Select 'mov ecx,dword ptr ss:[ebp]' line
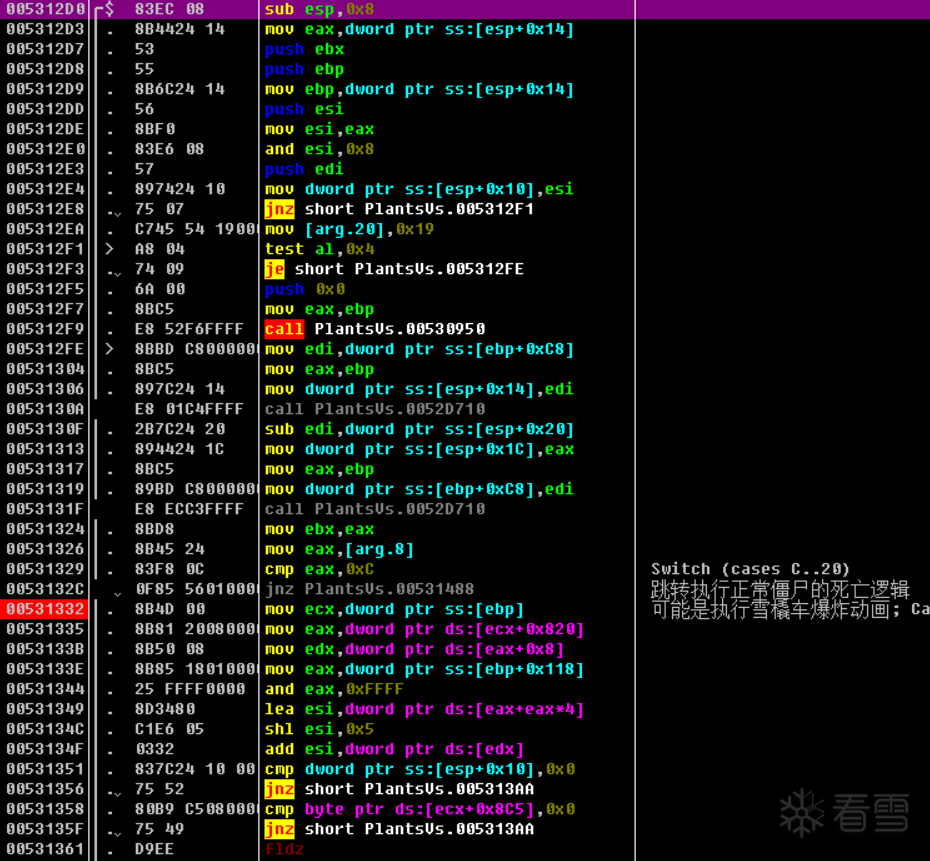The height and width of the screenshot is (861, 930). 394,609
